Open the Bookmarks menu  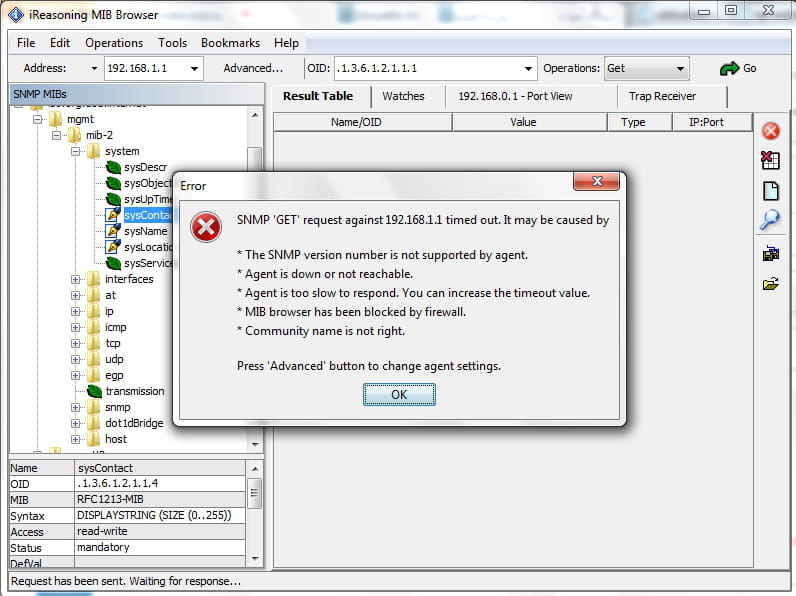point(230,43)
